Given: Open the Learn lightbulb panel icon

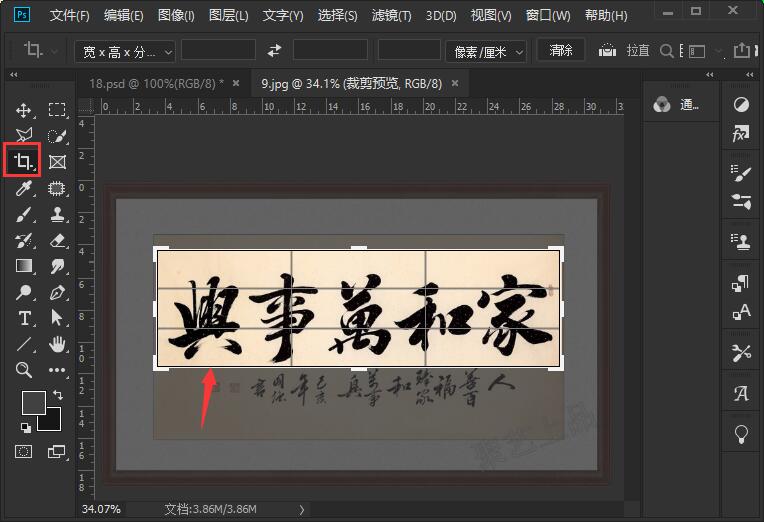Looking at the screenshot, I should pyautogui.click(x=741, y=433).
